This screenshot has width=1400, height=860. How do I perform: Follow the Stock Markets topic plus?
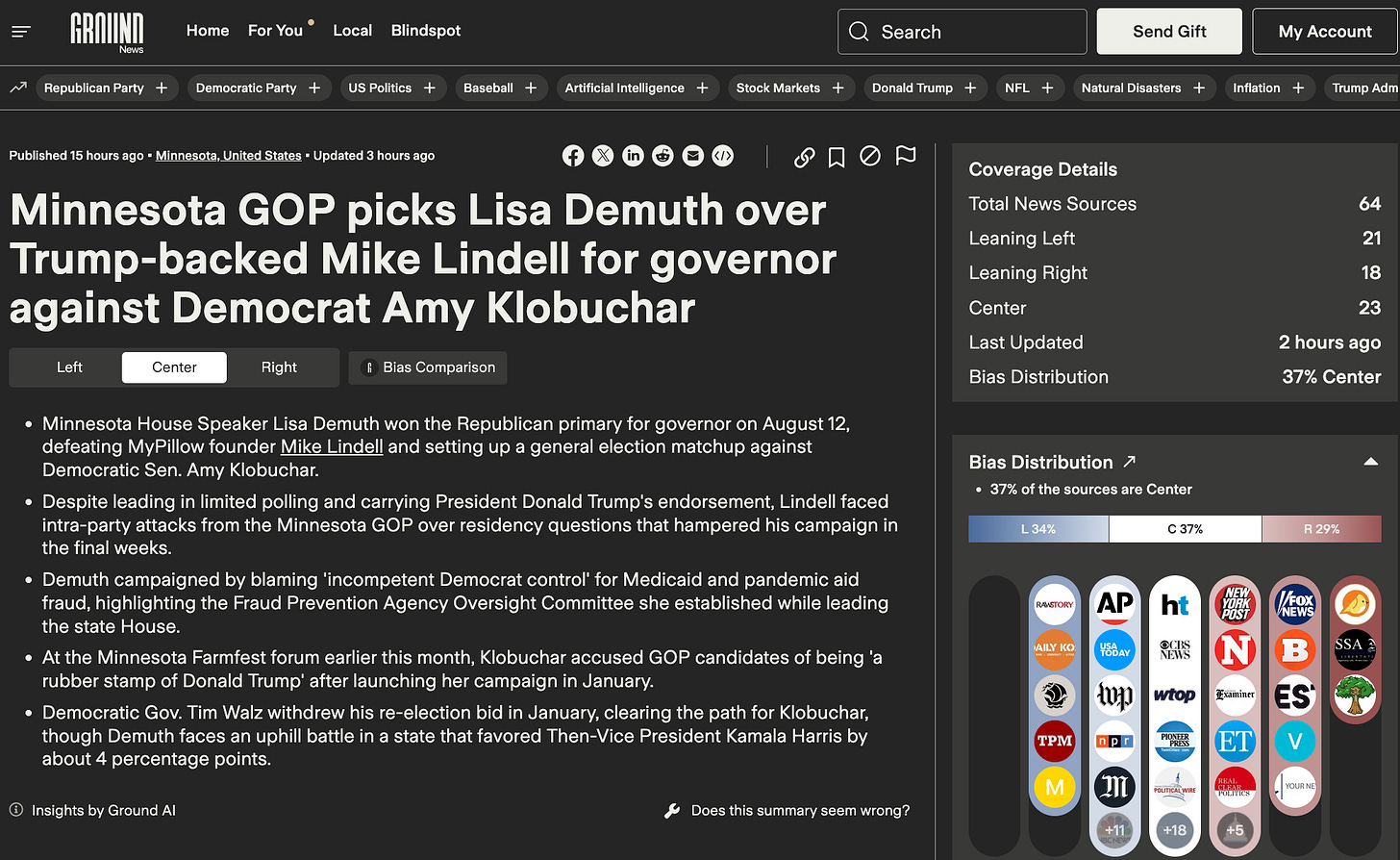pyautogui.click(x=838, y=88)
